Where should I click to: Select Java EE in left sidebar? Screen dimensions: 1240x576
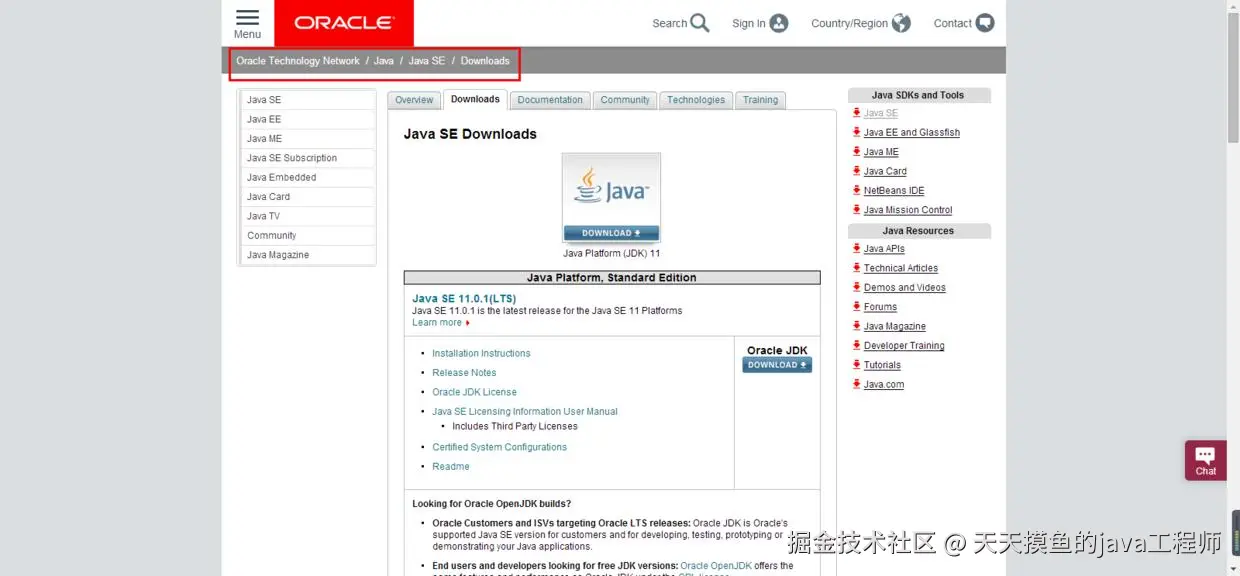(x=307, y=119)
